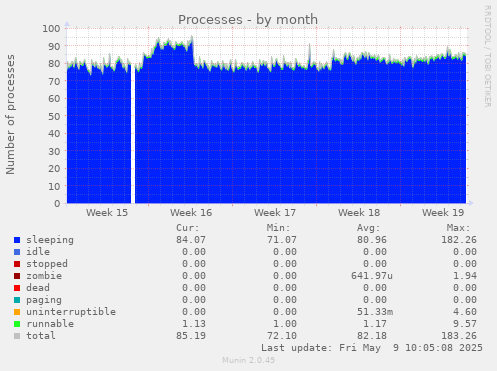Click the 'Week 17' axis label

coord(275,213)
